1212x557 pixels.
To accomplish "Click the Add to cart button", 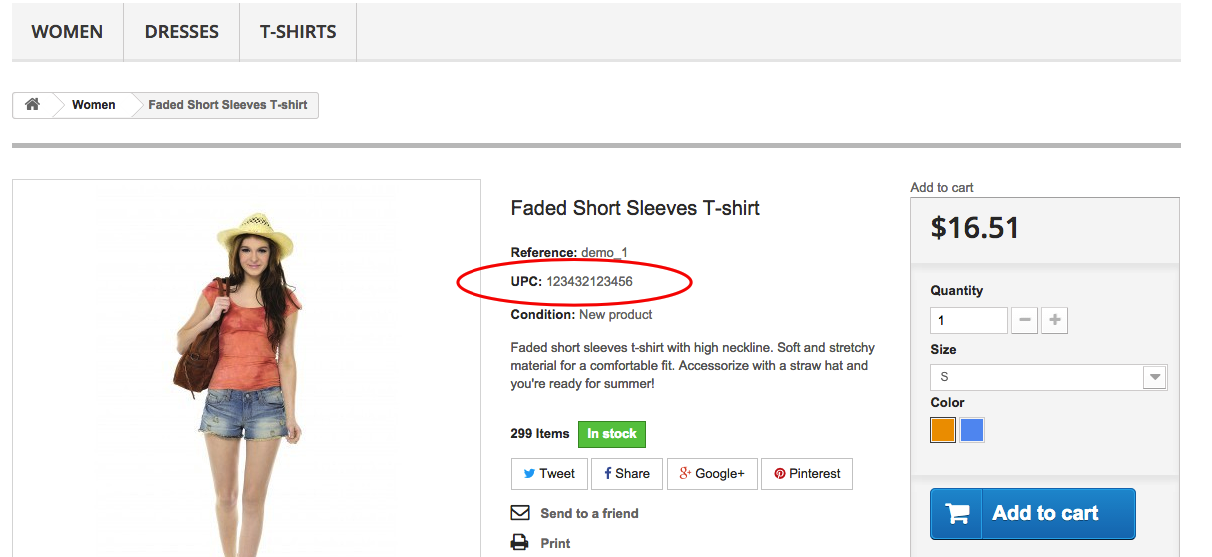I will click(1032, 513).
